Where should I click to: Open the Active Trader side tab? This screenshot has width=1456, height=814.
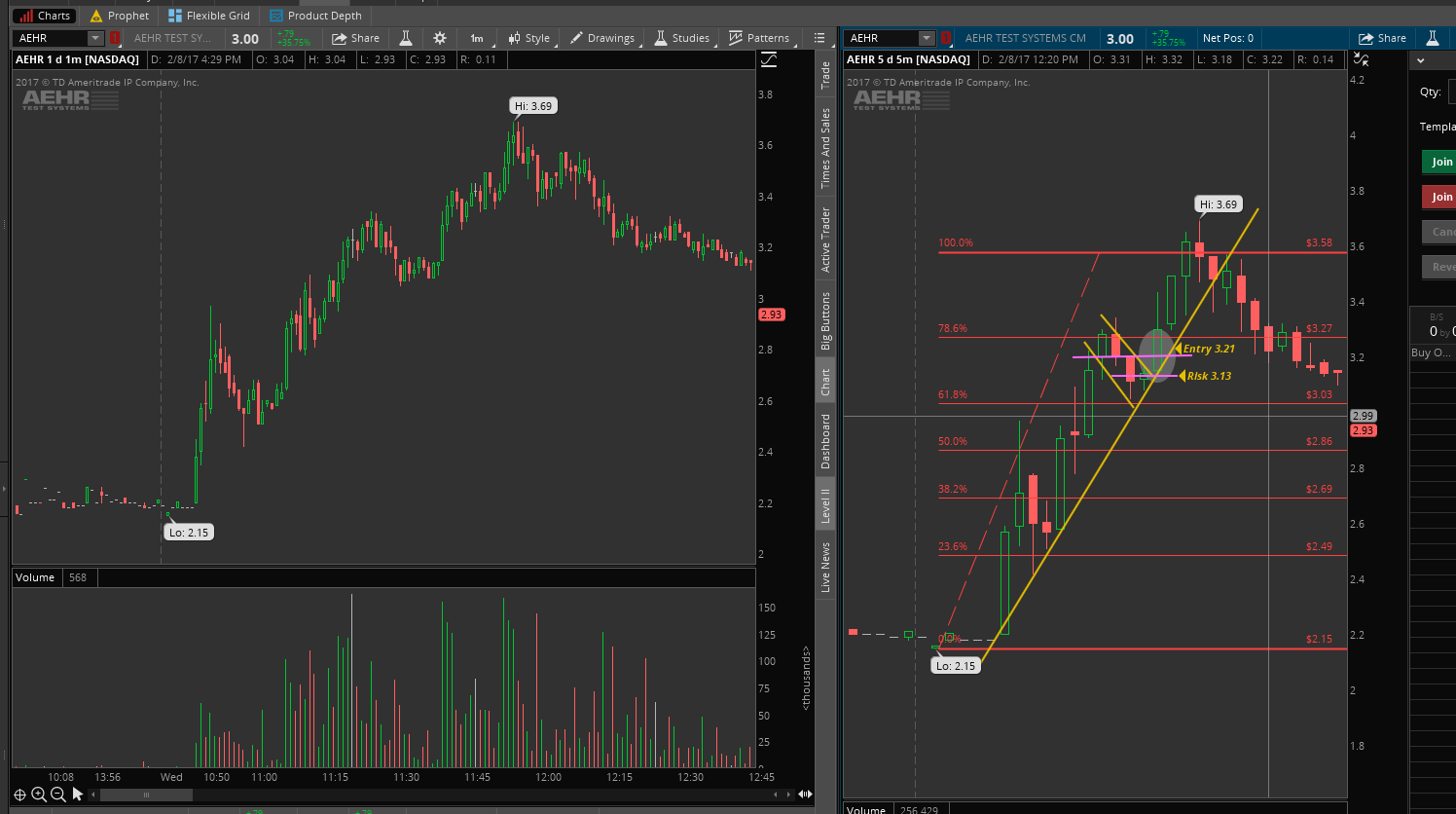(x=825, y=240)
